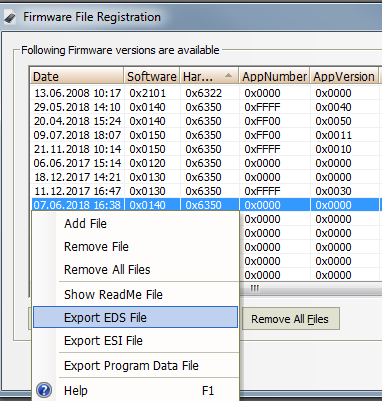Click the Firmware File Registration title icon
Screen dimensions: 382x401
click(10, 17)
